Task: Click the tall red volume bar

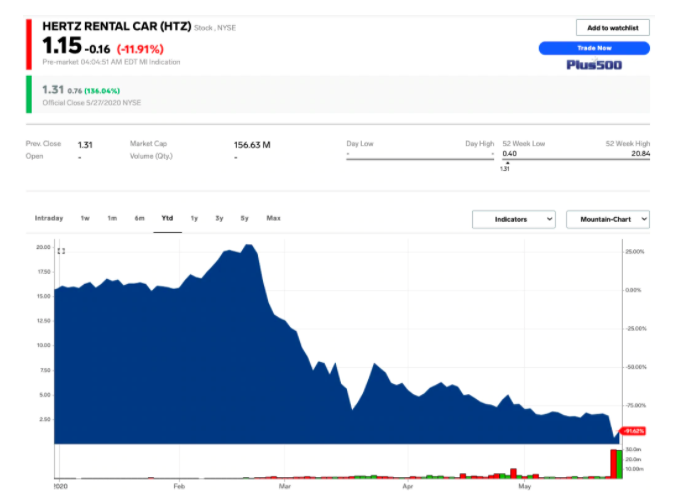Action: [x=613, y=464]
